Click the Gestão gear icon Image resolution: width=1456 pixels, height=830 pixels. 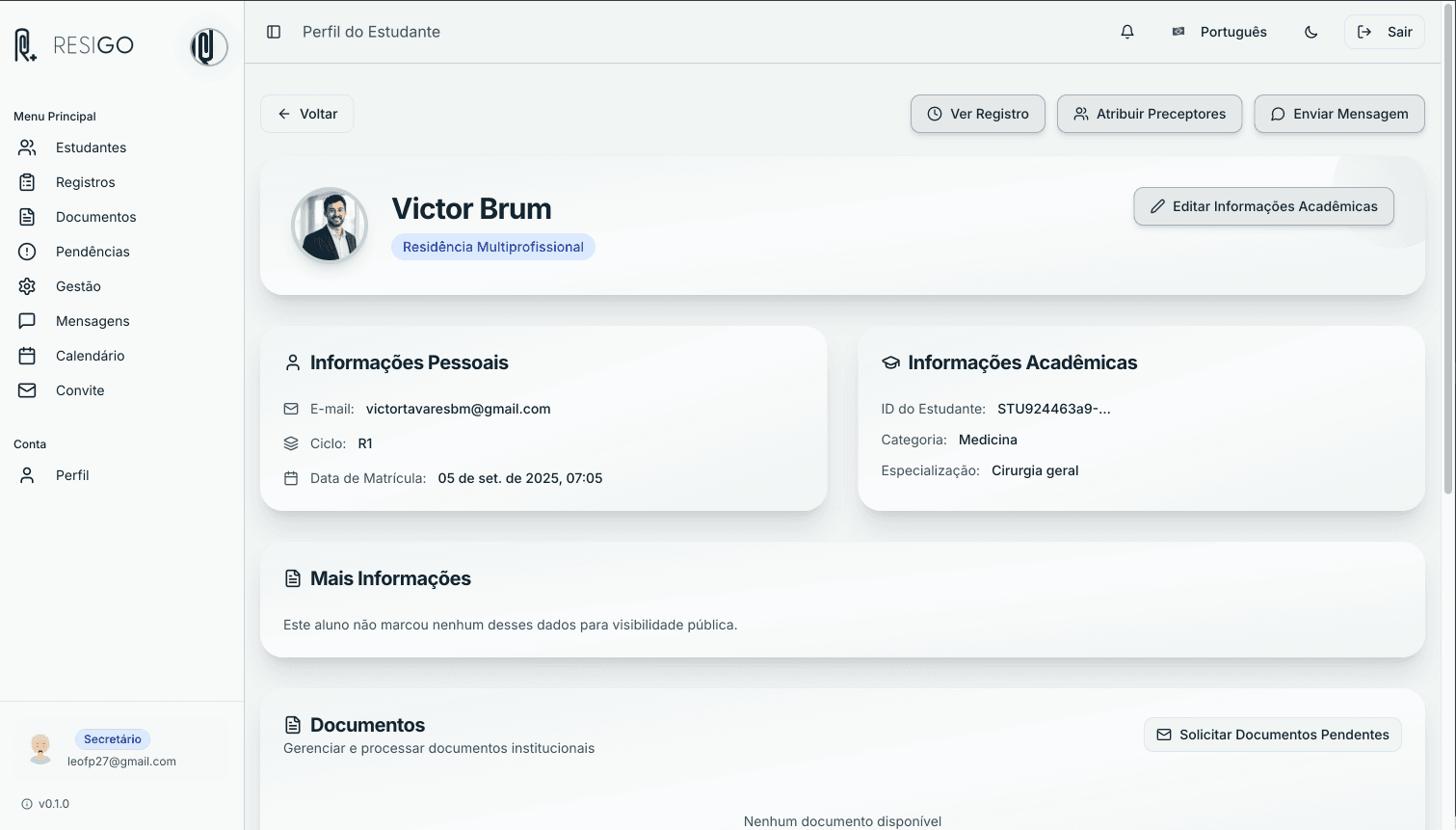pyautogui.click(x=27, y=286)
